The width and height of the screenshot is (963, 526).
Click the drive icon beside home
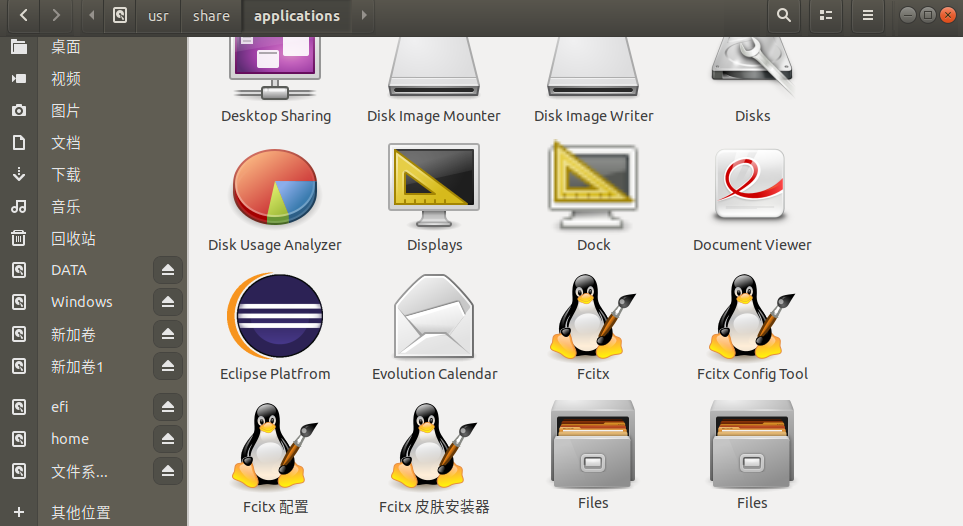(x=19, y=439)
